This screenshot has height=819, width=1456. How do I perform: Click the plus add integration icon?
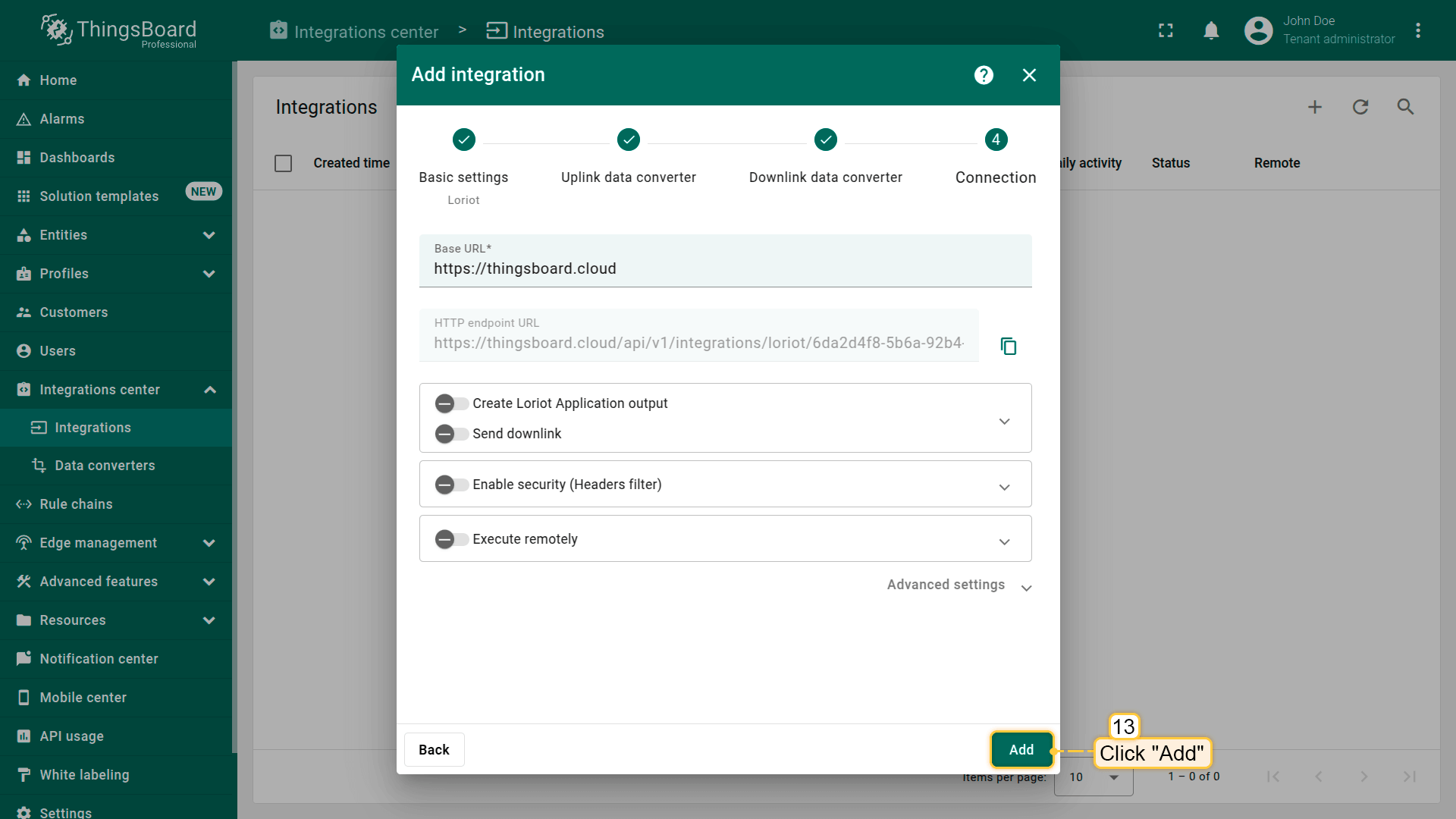tap(1315, 107)
